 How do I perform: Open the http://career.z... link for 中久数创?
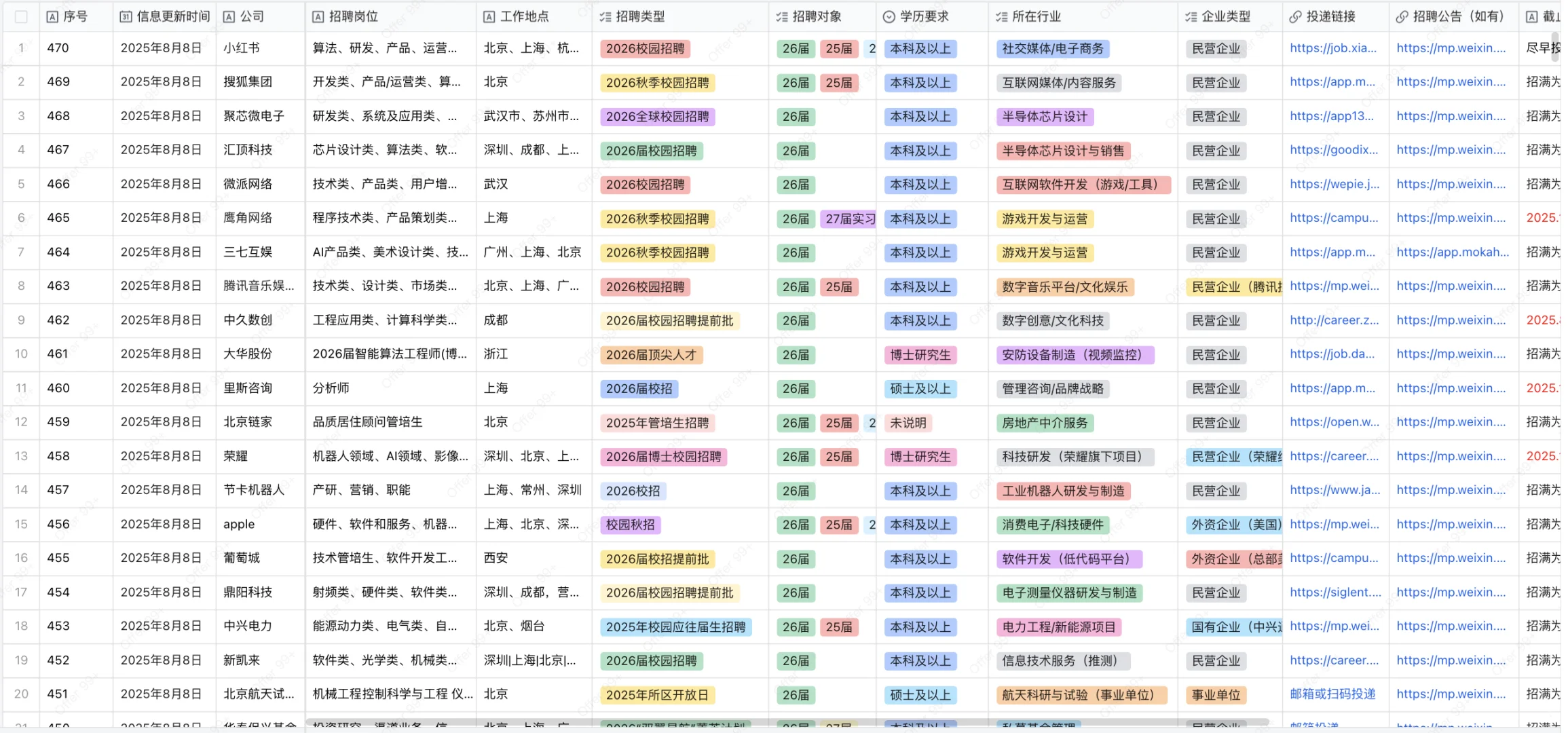coord(1334,320)
